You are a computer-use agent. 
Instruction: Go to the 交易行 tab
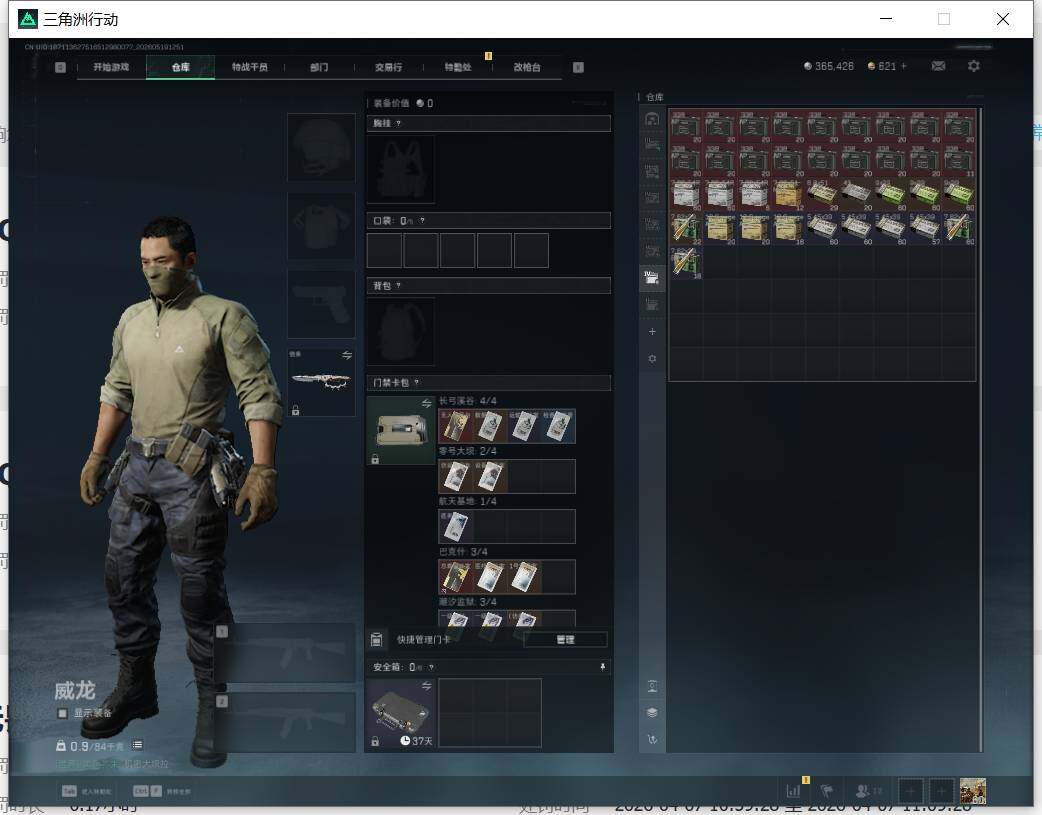pos(388,67)
